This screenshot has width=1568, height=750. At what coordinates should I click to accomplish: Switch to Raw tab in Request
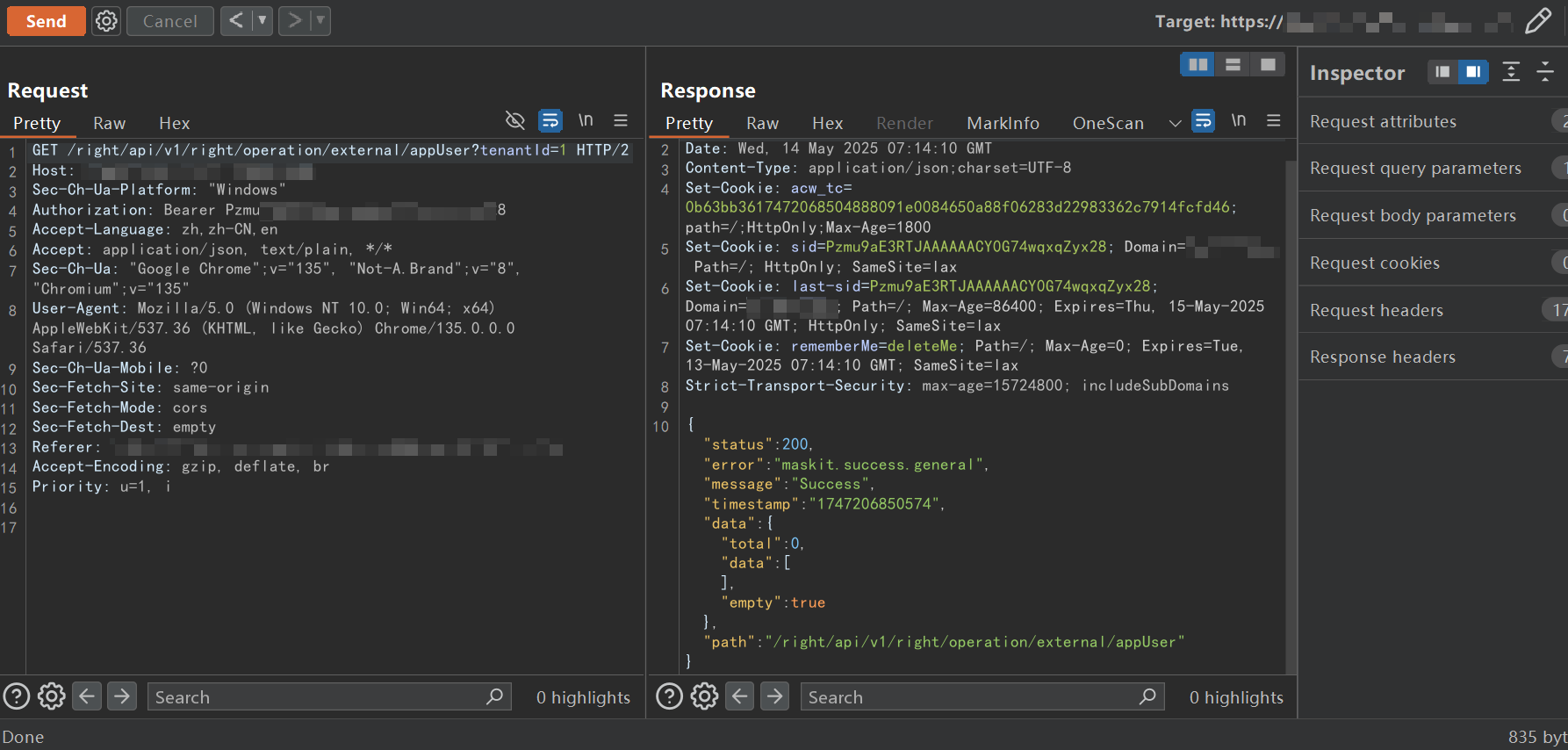110,124
